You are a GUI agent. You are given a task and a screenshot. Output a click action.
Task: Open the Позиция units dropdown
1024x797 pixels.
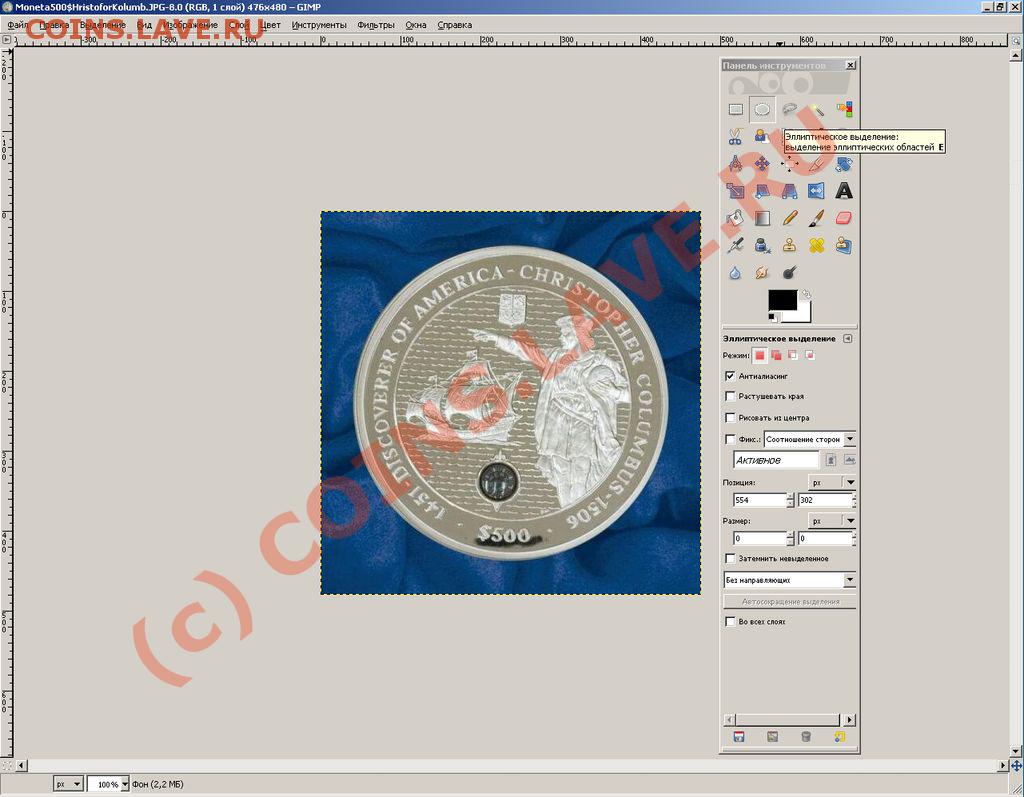832,482
